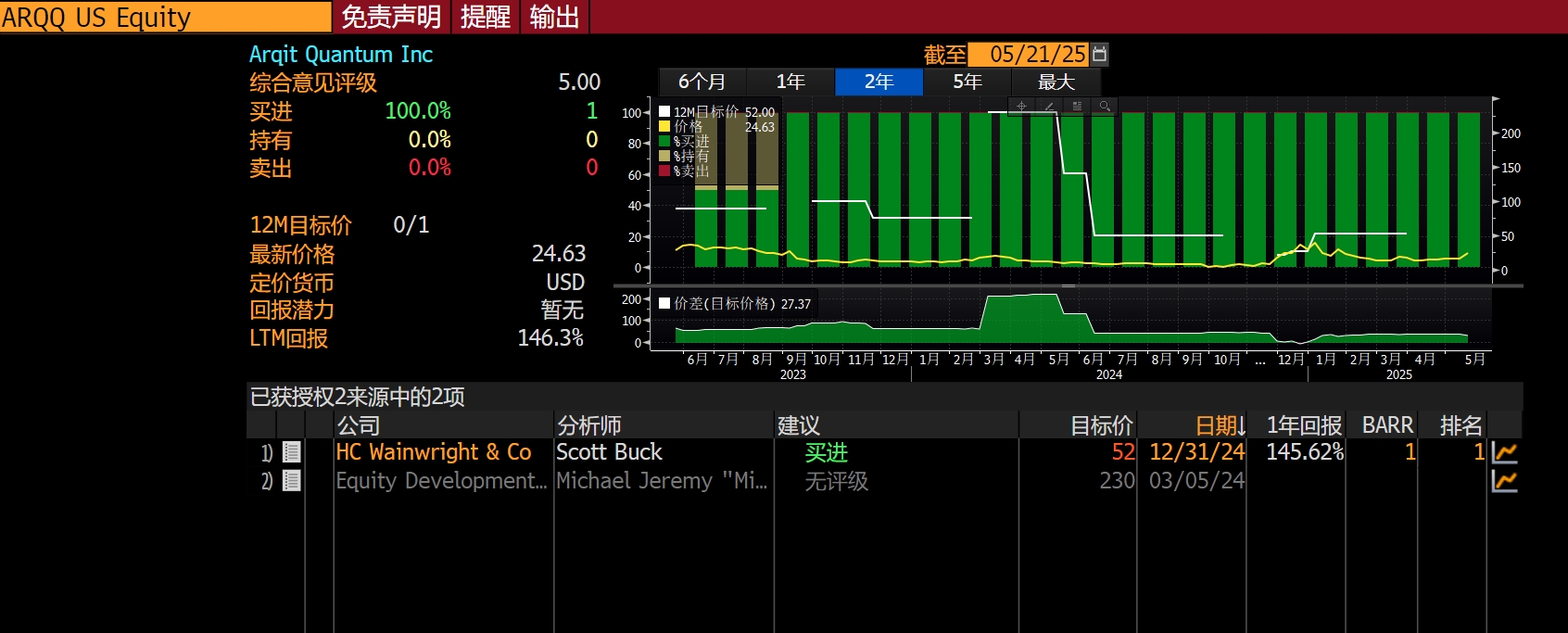The height and width of the screenshot is (633, 1568).
Task: Open the report document for HC Wainwright row
Action: point(292,452)
